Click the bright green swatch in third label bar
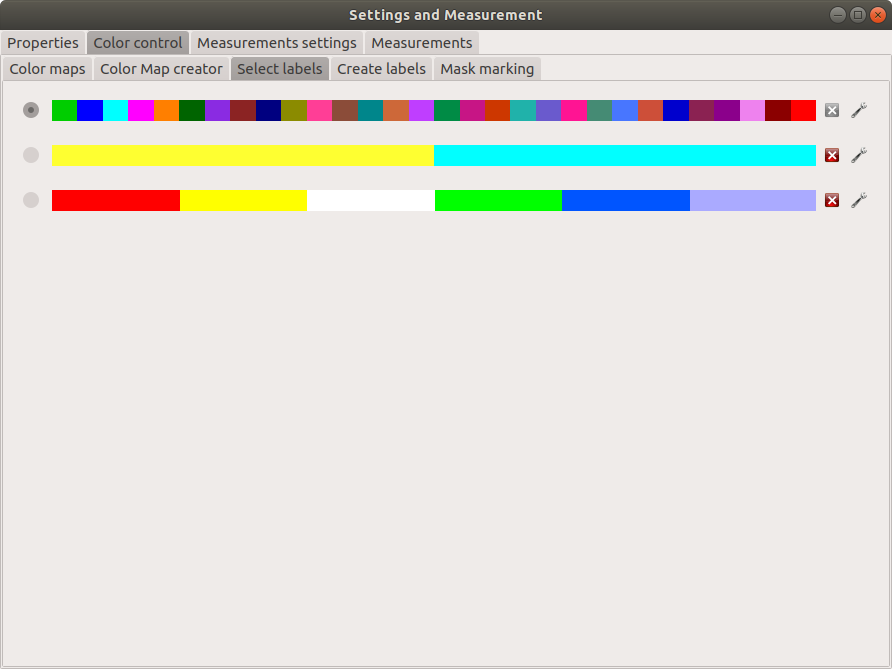 coord(498,200)
